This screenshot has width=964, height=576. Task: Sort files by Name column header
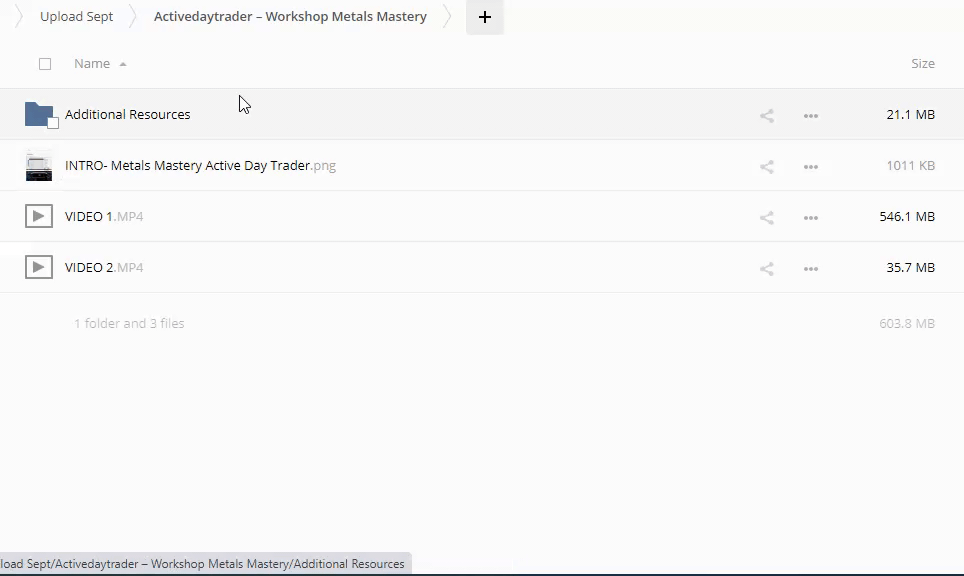tap(92, 64)
